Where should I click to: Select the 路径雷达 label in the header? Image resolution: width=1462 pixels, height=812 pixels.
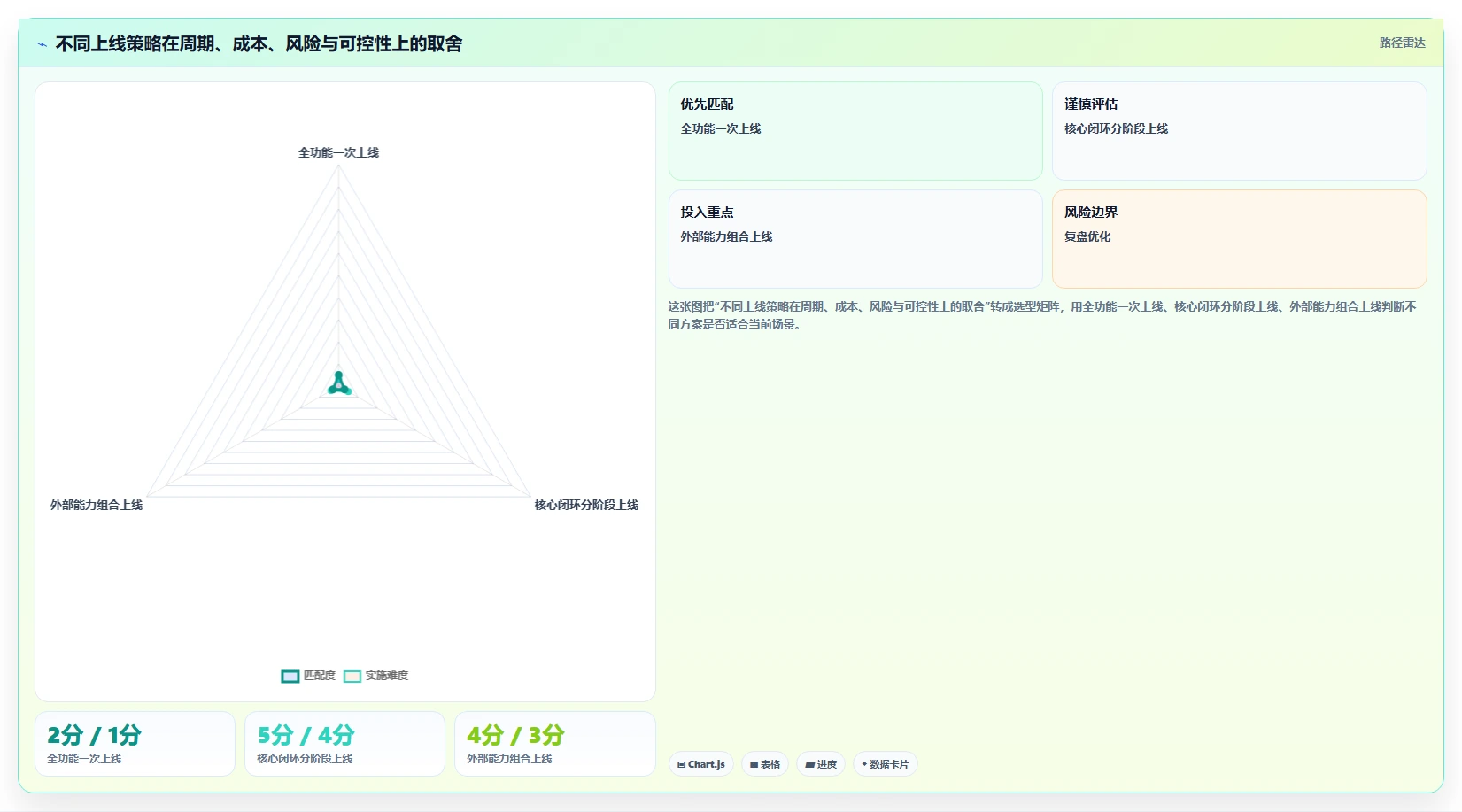(x=1402, y=43)
